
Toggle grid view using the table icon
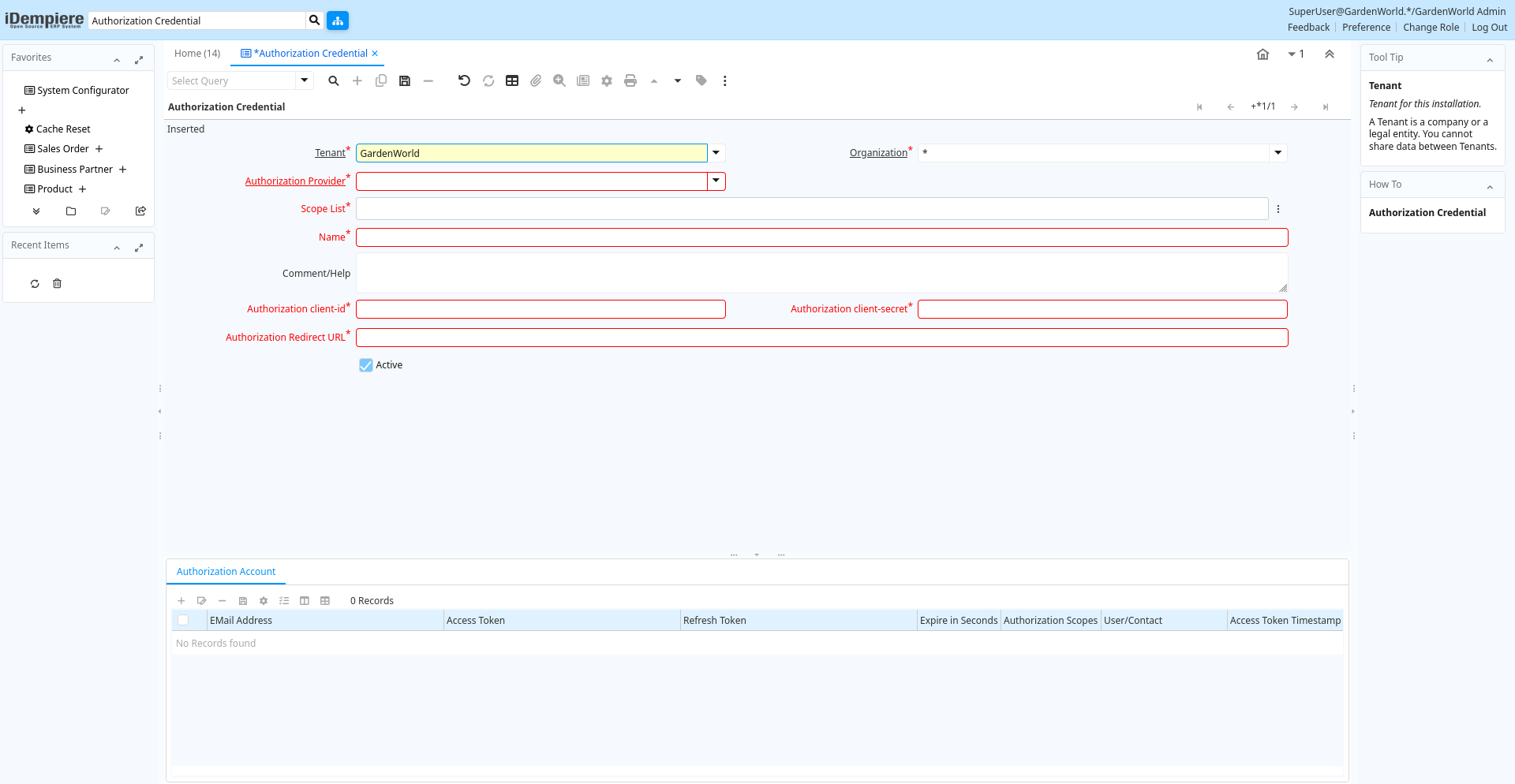click(x=512, y=80)
